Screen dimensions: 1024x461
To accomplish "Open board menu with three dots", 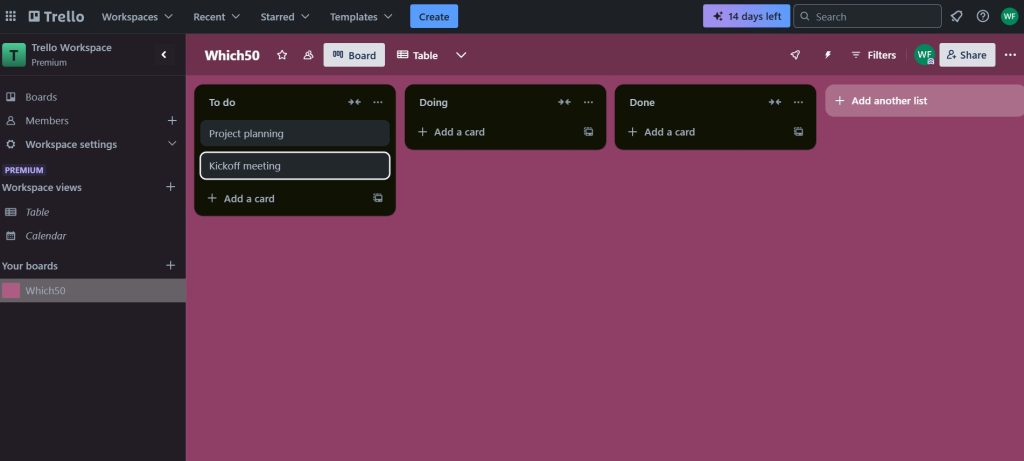I will tap(1010, 56).
